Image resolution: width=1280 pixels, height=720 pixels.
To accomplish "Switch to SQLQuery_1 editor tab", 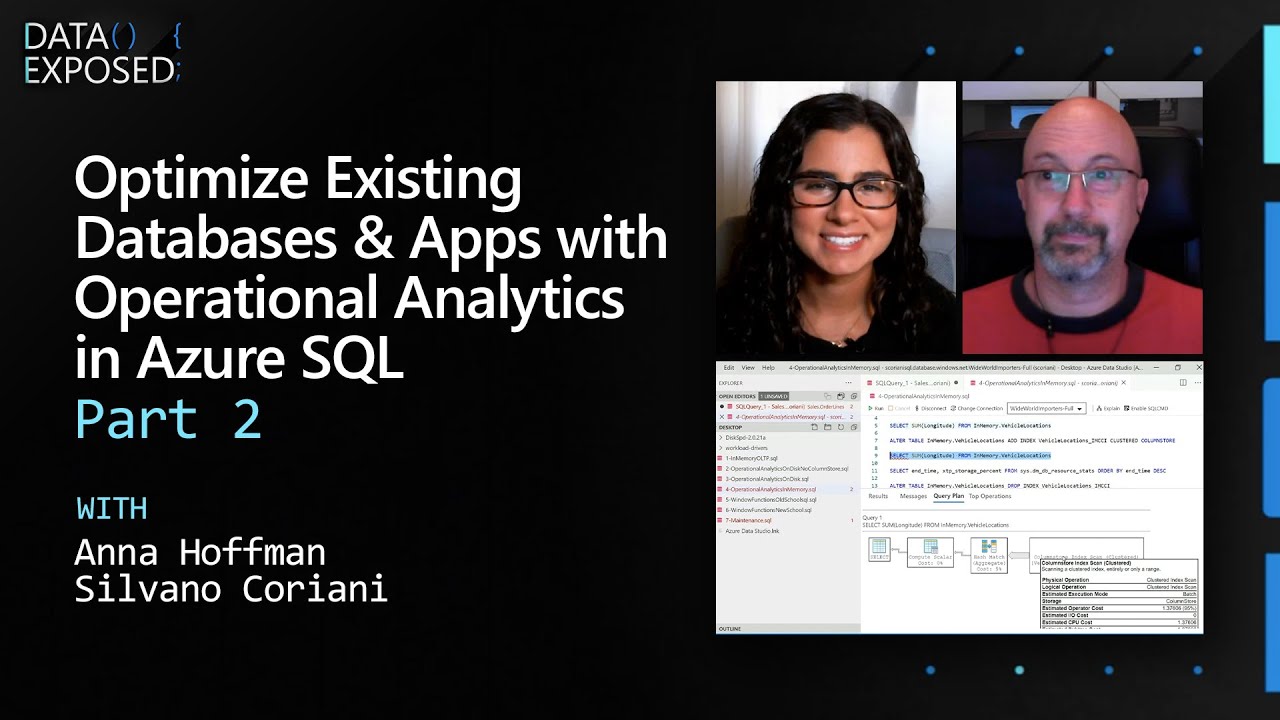I will pos(912,383).
